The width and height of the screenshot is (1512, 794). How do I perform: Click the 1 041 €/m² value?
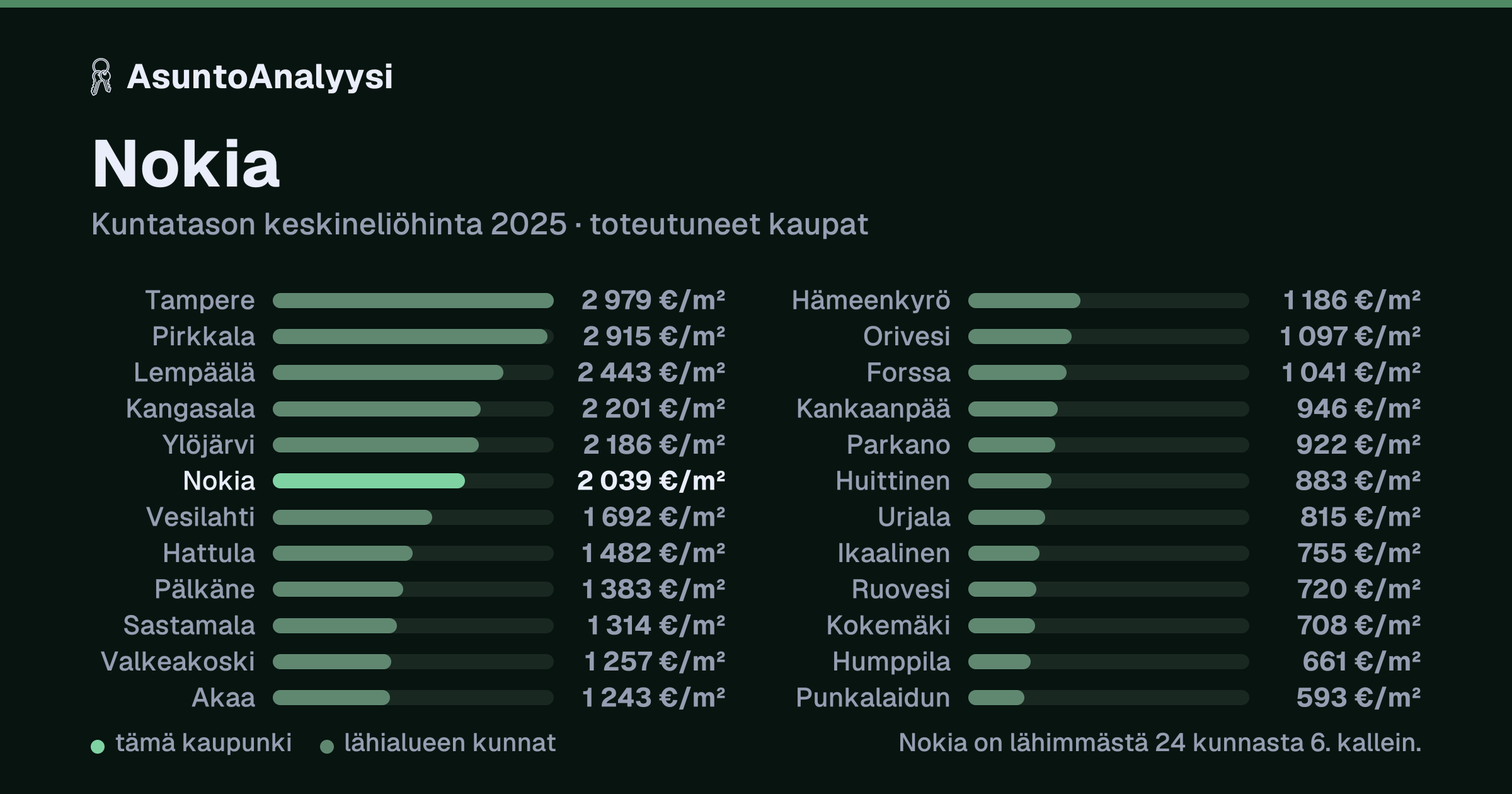1351,372
